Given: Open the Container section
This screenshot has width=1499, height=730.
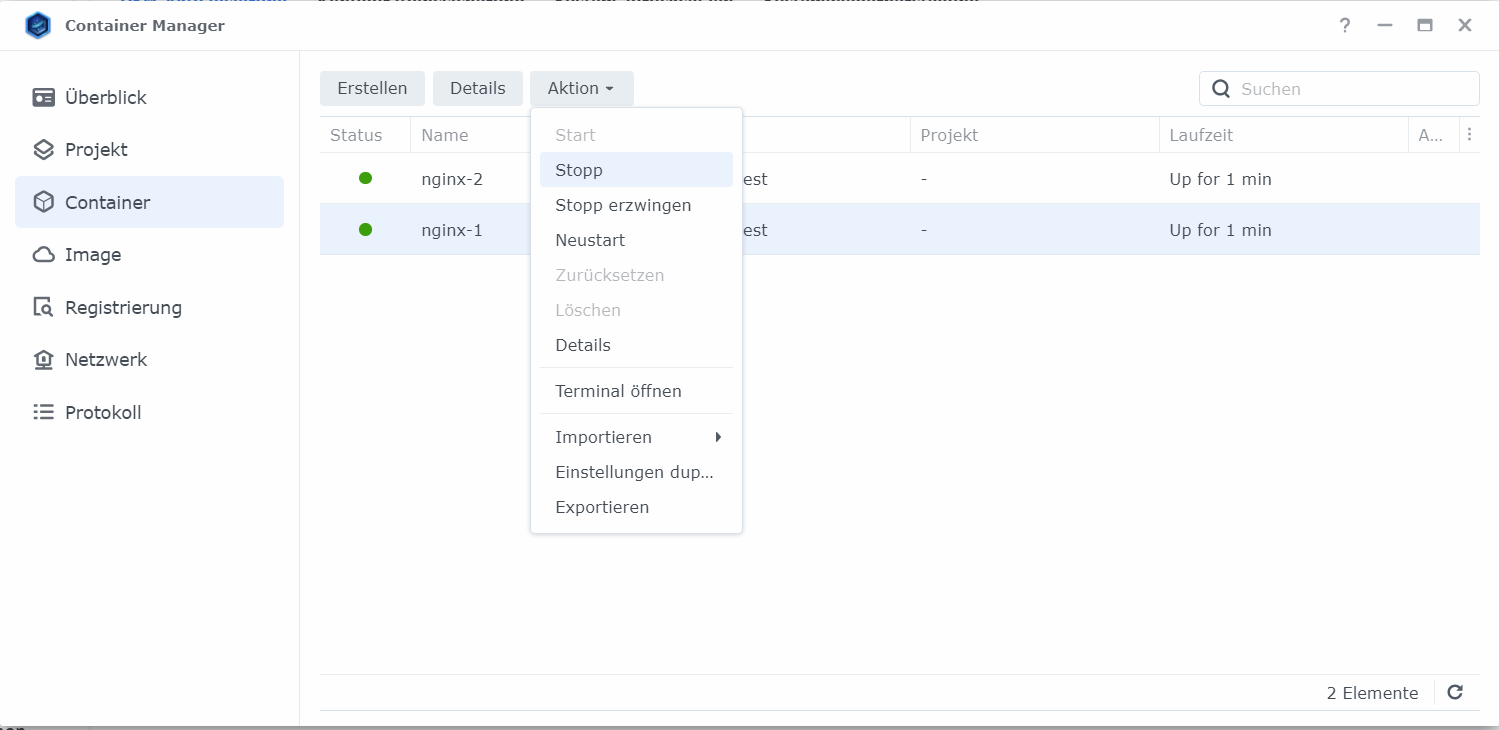Looking at the screenshot, I should pyautogui.click(x=106, y=202).
